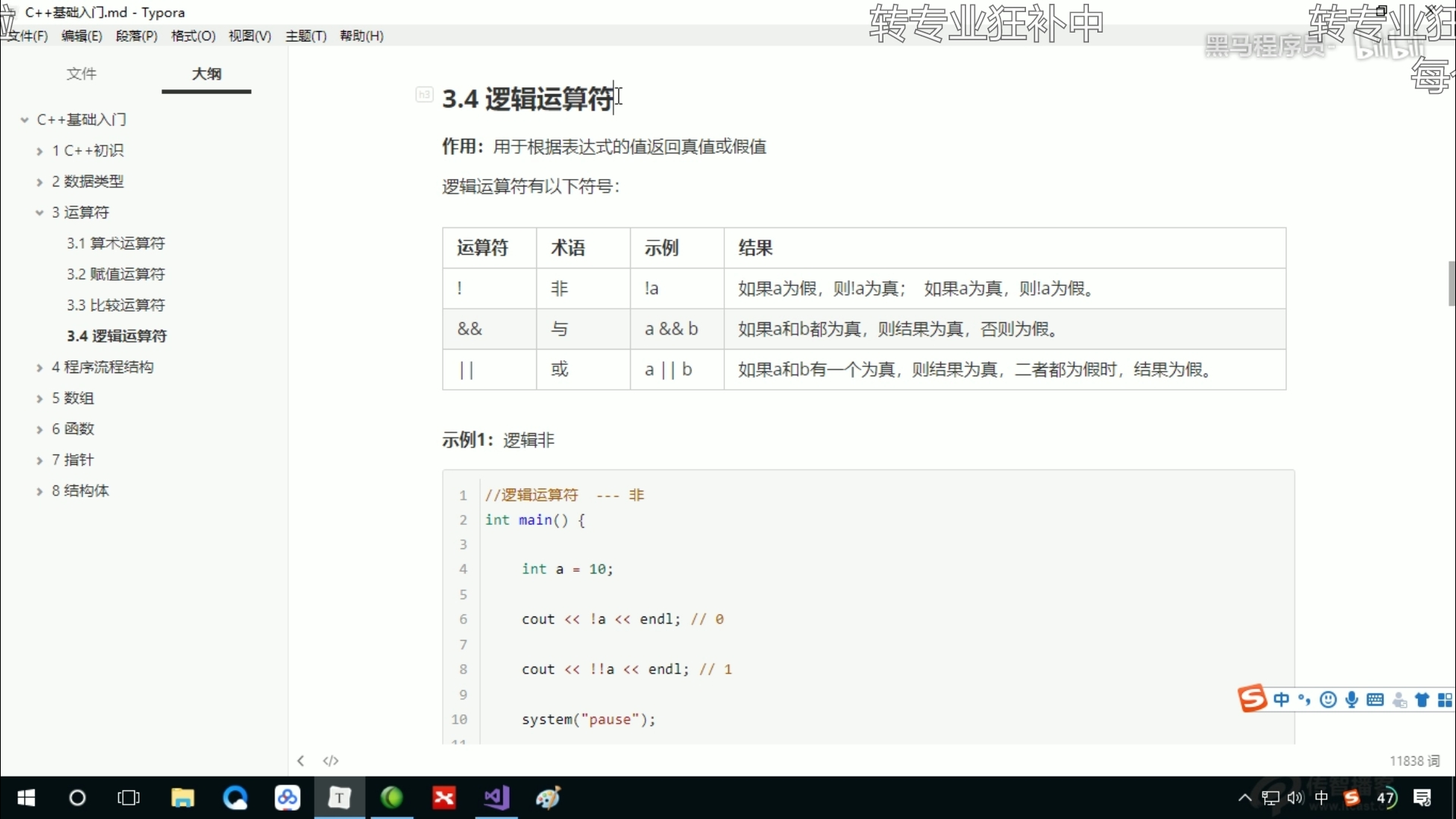Change the Sogou input skin via t-shirt icon

(1422, 699)
